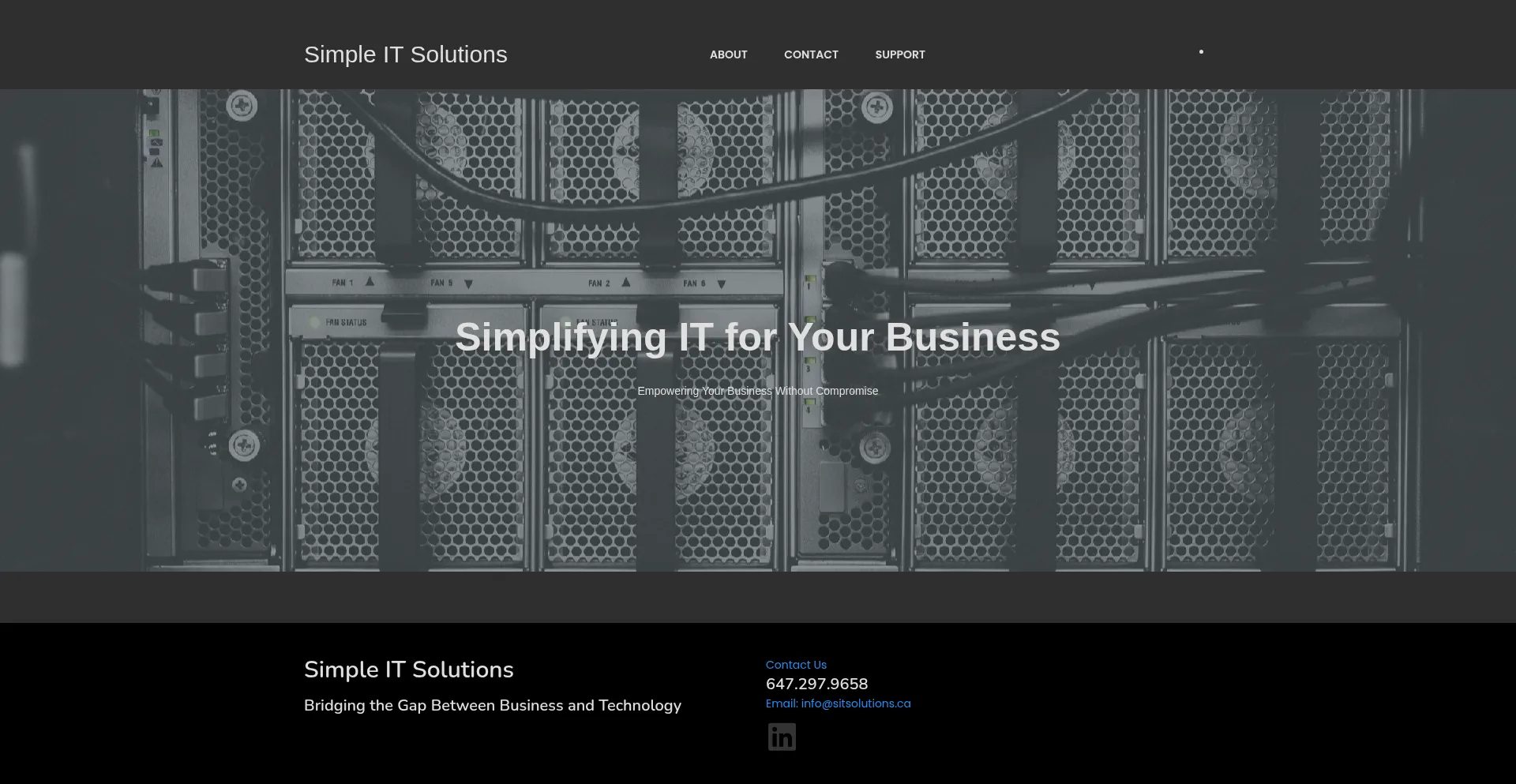Click the Empowering Your Business Without Compromise subtitle

(x=757, y=391)
